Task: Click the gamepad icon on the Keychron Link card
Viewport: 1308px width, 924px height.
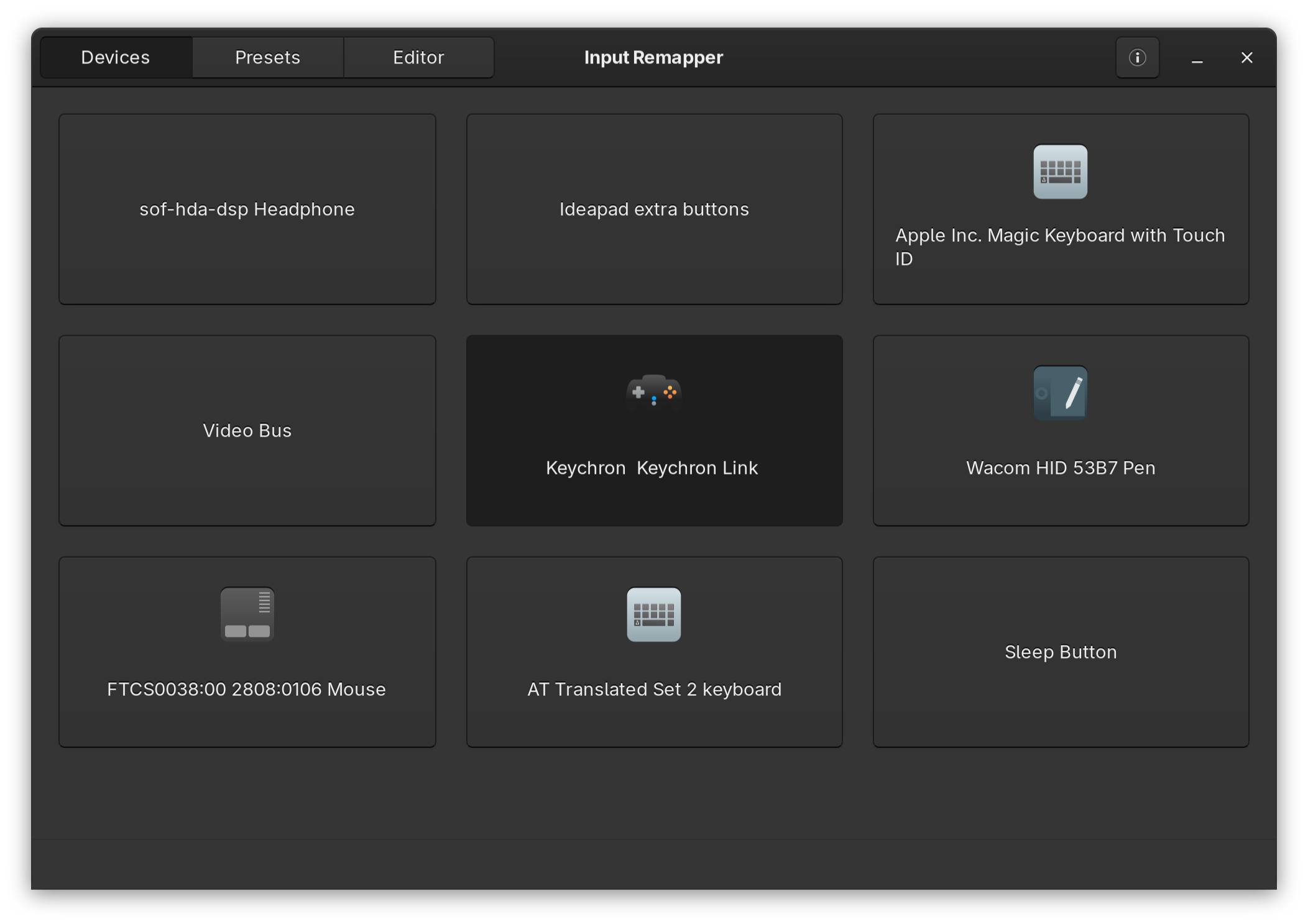Action: (x=653, y=393)
